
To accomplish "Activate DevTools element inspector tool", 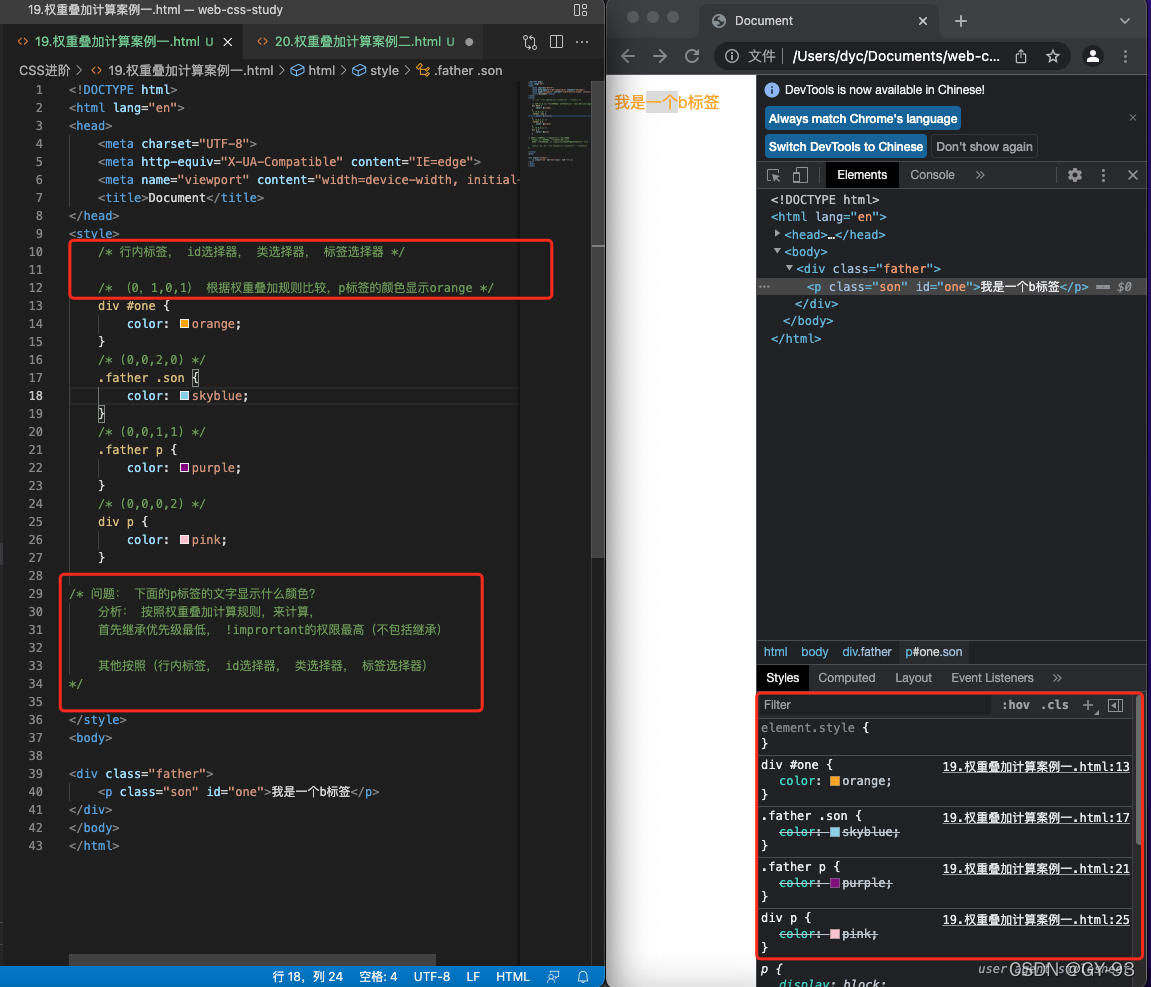I will [773, 175].
